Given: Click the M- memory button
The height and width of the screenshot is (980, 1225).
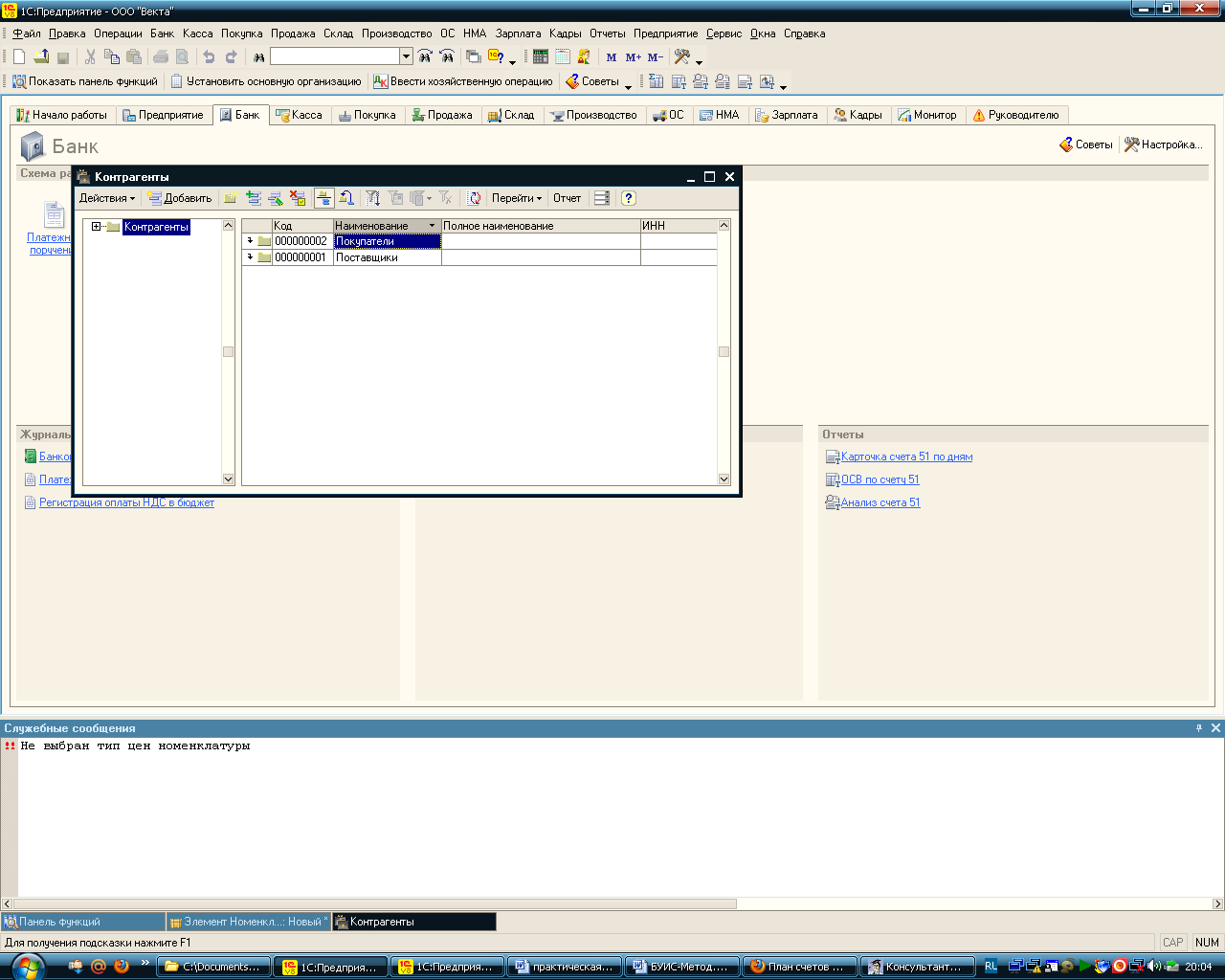Looking at the screenshot, I should (655, 57).
